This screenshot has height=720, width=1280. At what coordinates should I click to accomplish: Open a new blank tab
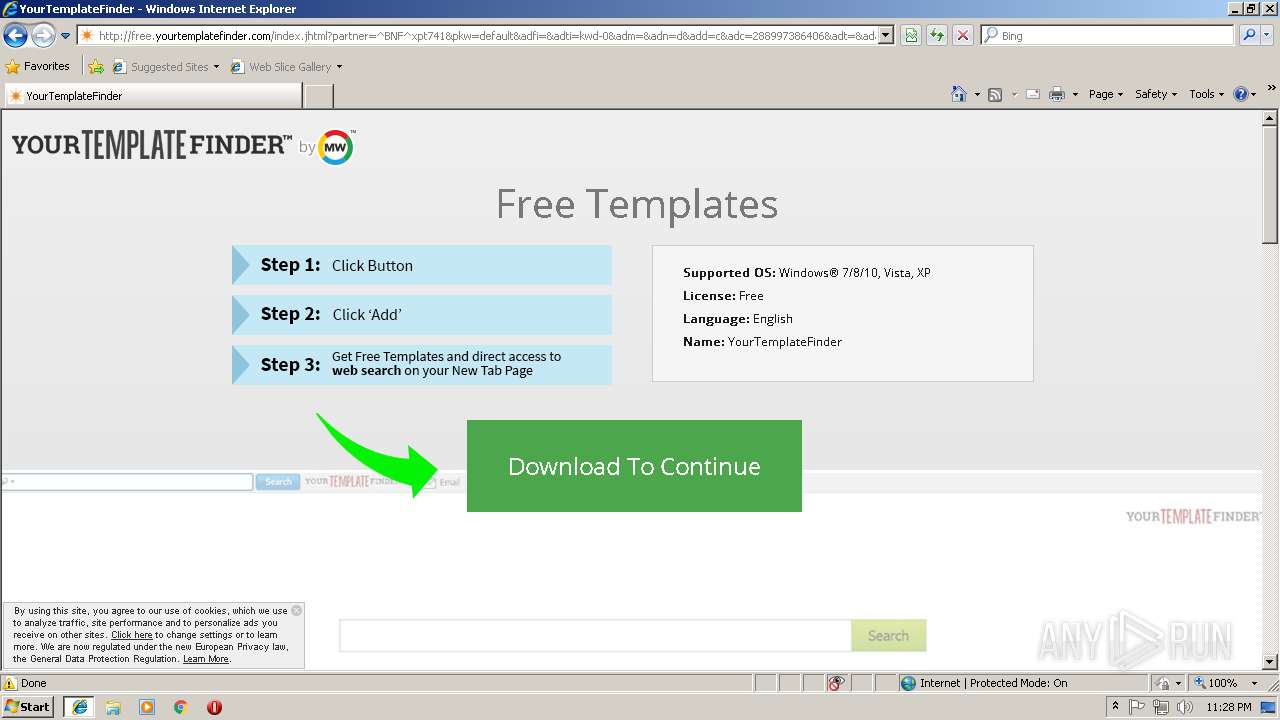[x=318, y=96]
